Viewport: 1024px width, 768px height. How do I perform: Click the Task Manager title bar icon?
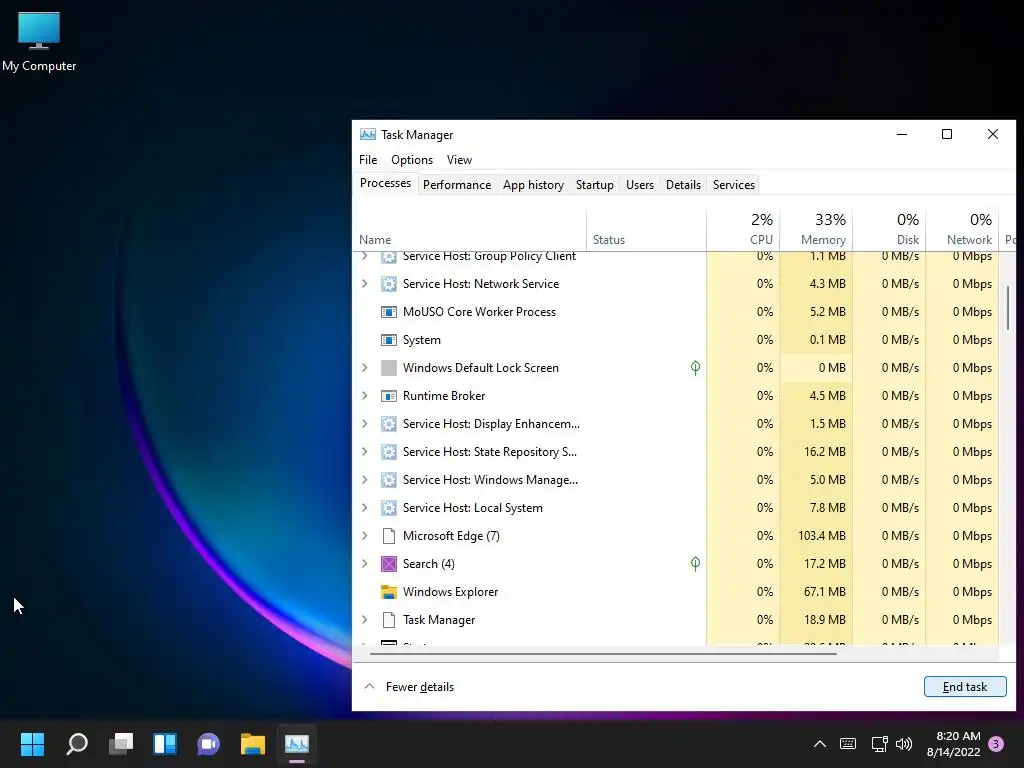[x=368, y=135]
